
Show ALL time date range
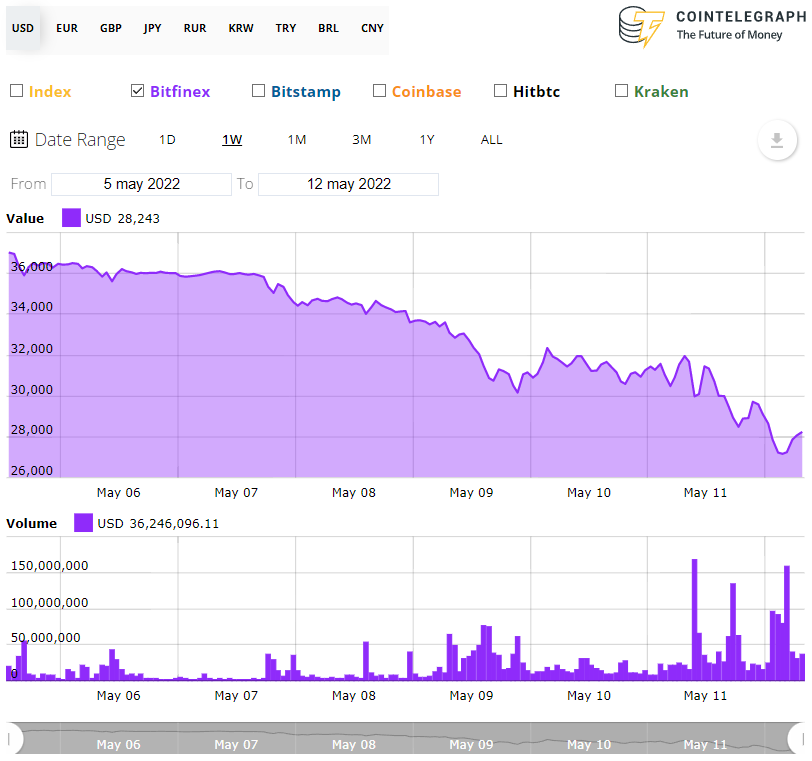(x=491, y=140)
